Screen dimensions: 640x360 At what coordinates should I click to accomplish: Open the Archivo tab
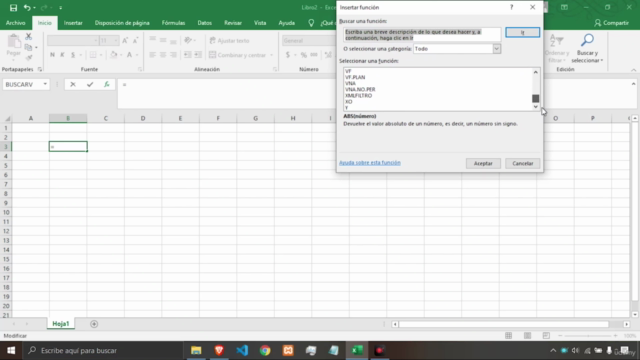[16, 23]
